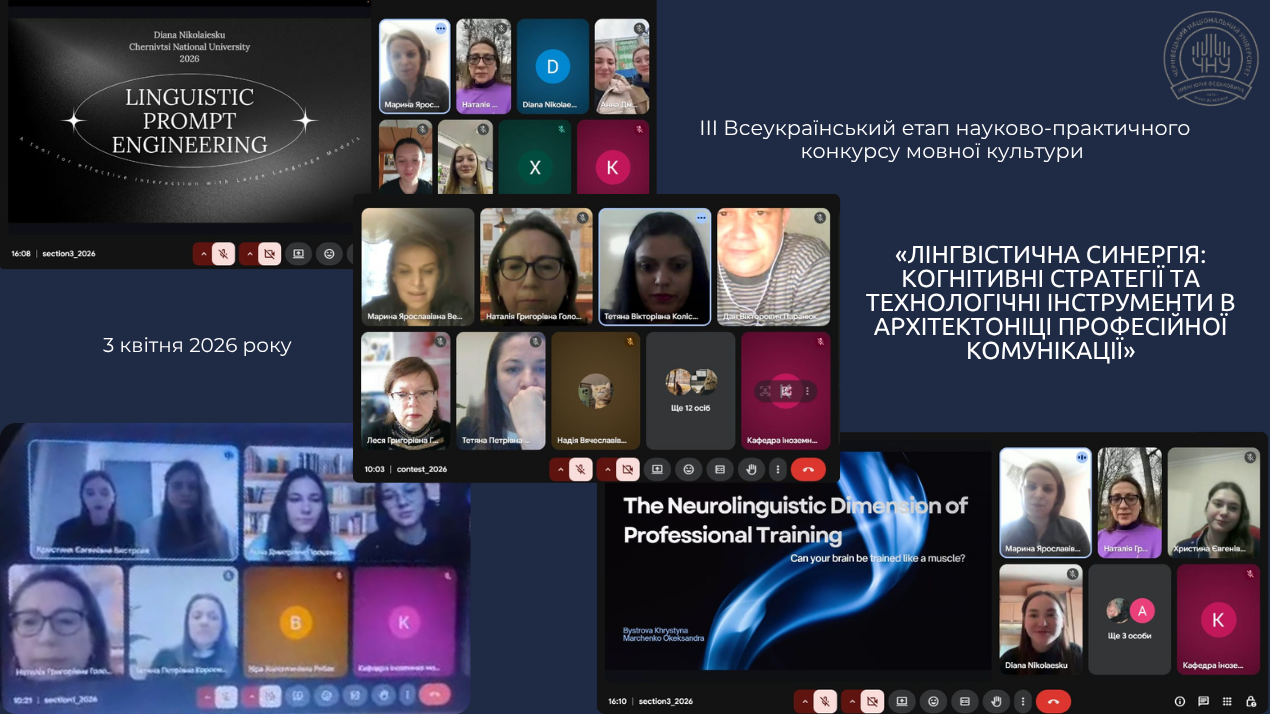Select the K avatar tile in blurred meeting
The image size is (1270, 714).
click(404, 625)
